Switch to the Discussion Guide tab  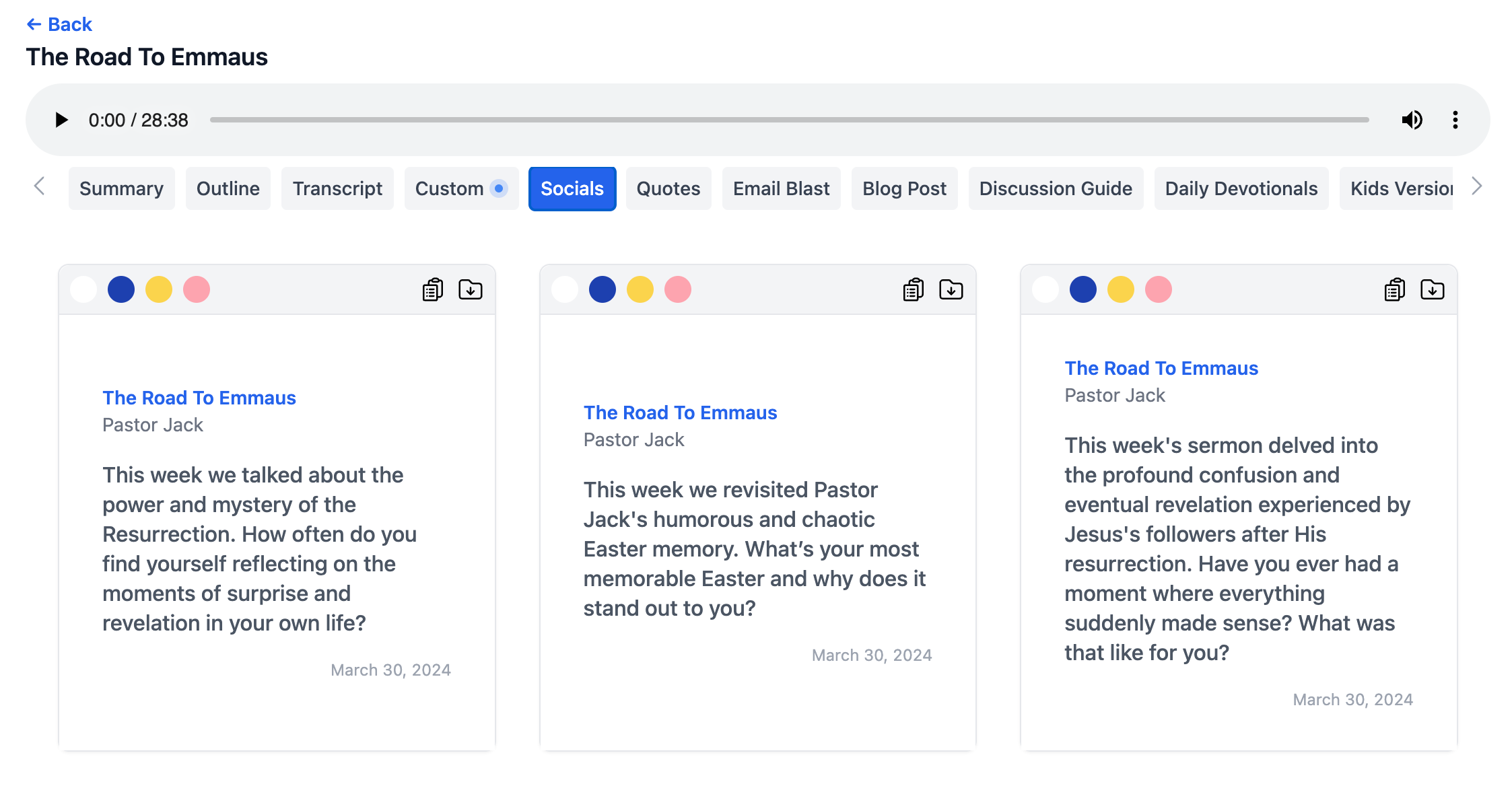tap(1054, 188)
